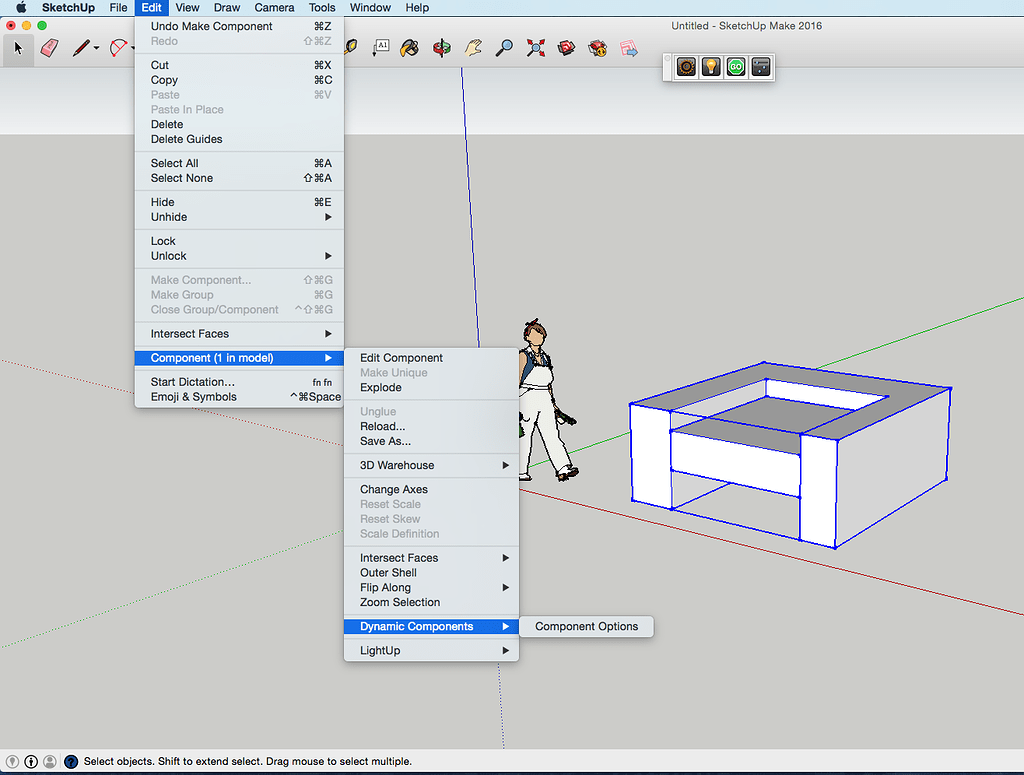Select the Pan hand tool

pos(473,47)
